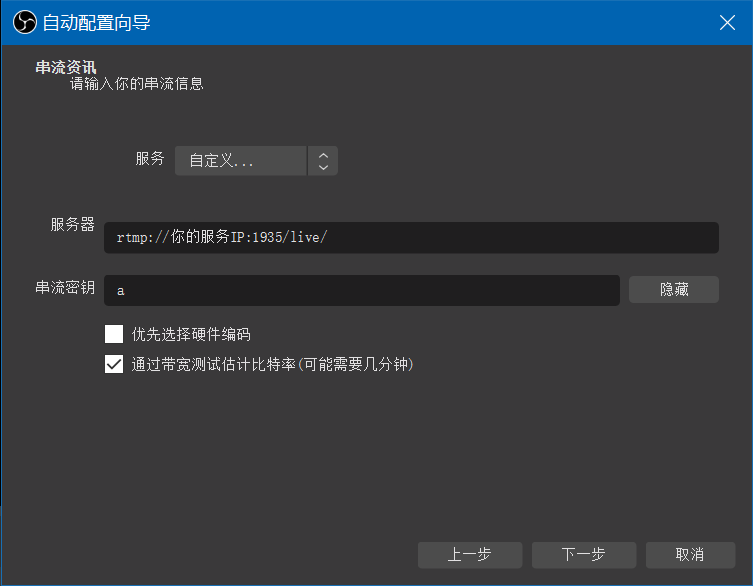Click the 服务器 label

73,224
